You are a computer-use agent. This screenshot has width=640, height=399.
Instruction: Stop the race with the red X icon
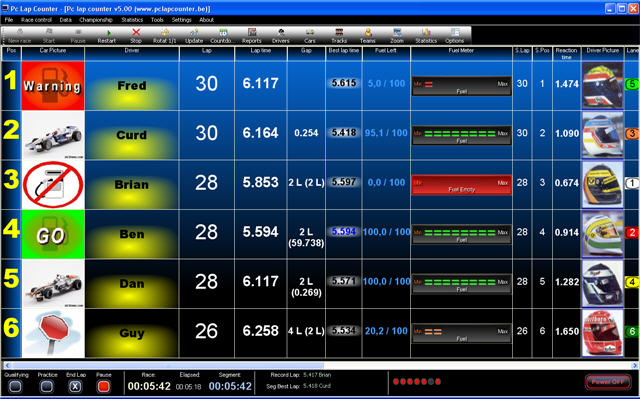pos(136,35)
